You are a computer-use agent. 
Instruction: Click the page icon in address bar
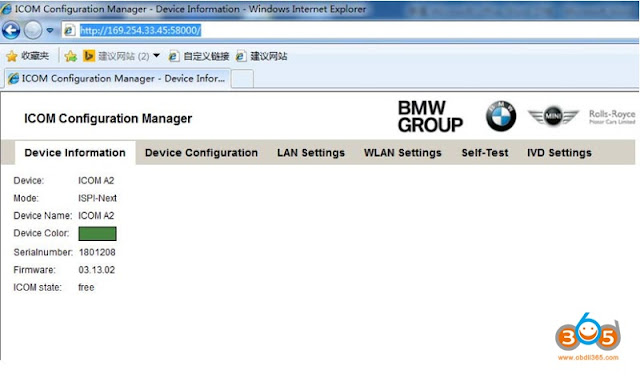(x=70, y=30)
